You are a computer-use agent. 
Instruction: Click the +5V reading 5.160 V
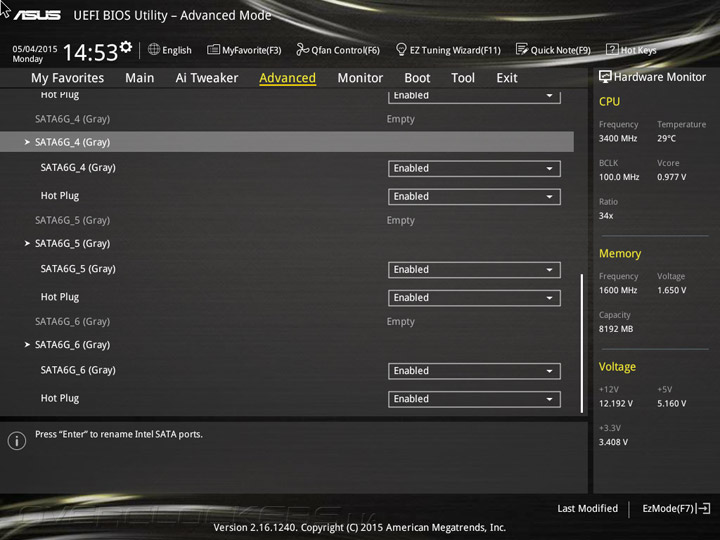(671, 403)
